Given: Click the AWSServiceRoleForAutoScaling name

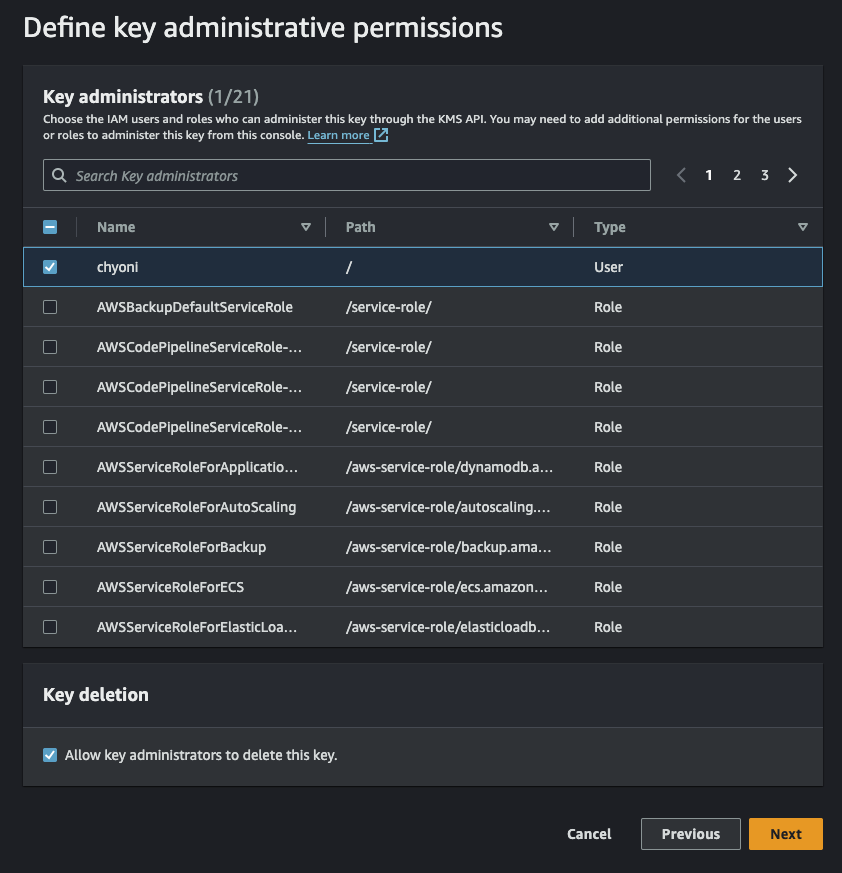Looking at the screenshot, I should click(197, 507).
